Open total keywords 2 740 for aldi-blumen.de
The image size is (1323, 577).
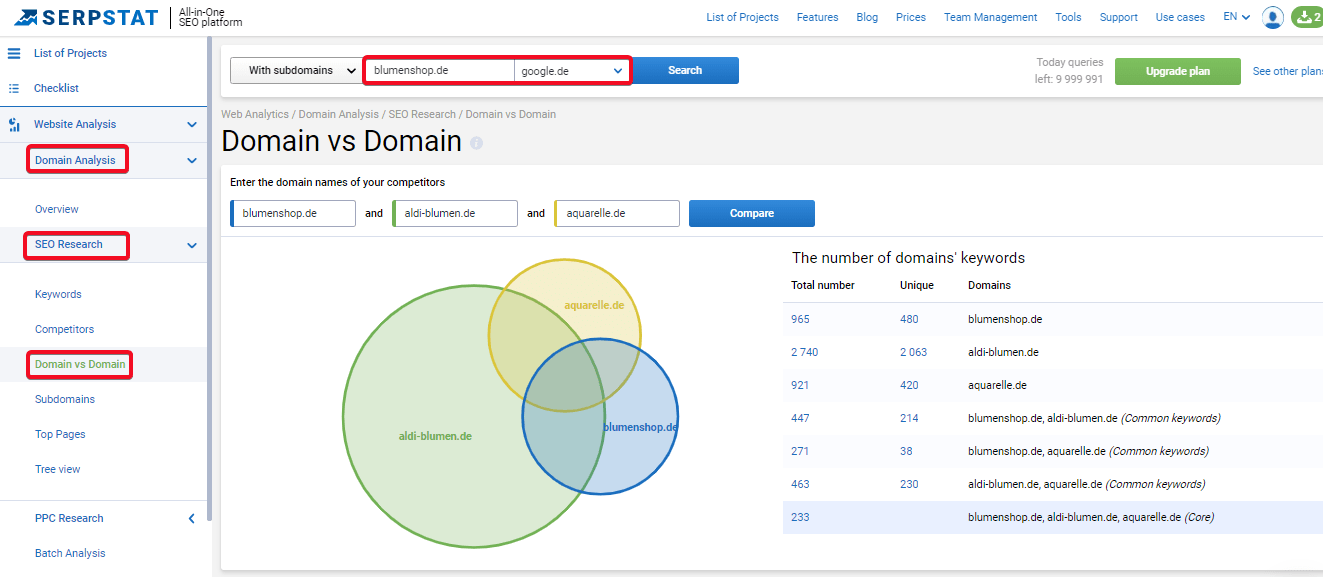804,352
